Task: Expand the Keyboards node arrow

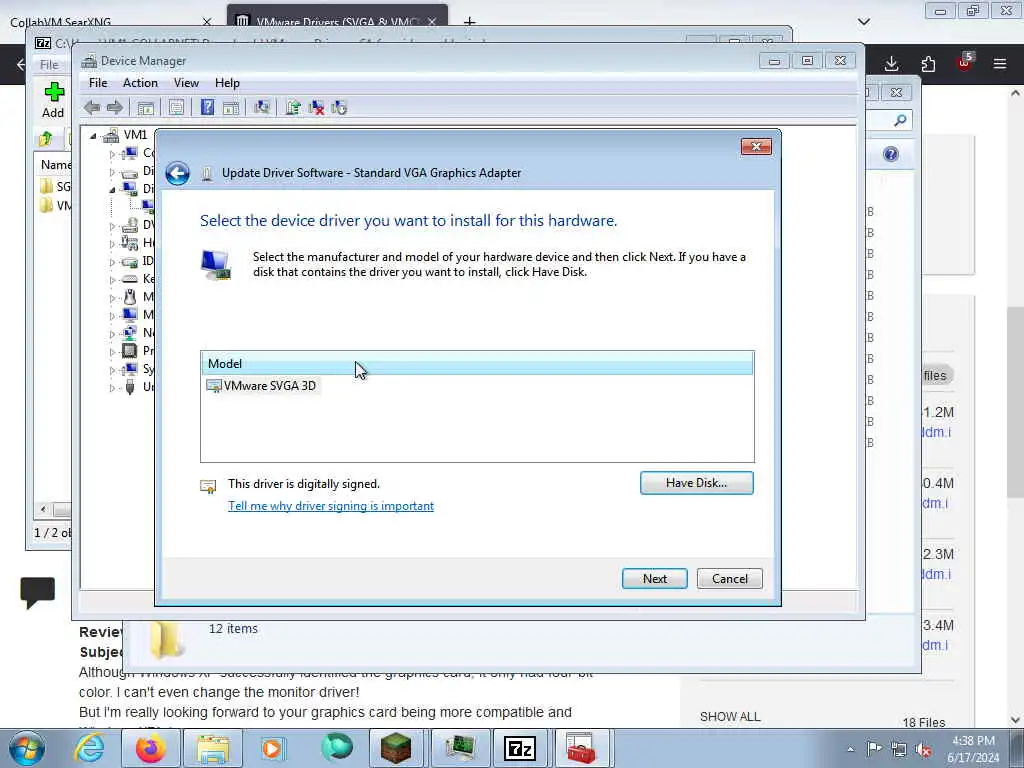Action: click(112, 280)
